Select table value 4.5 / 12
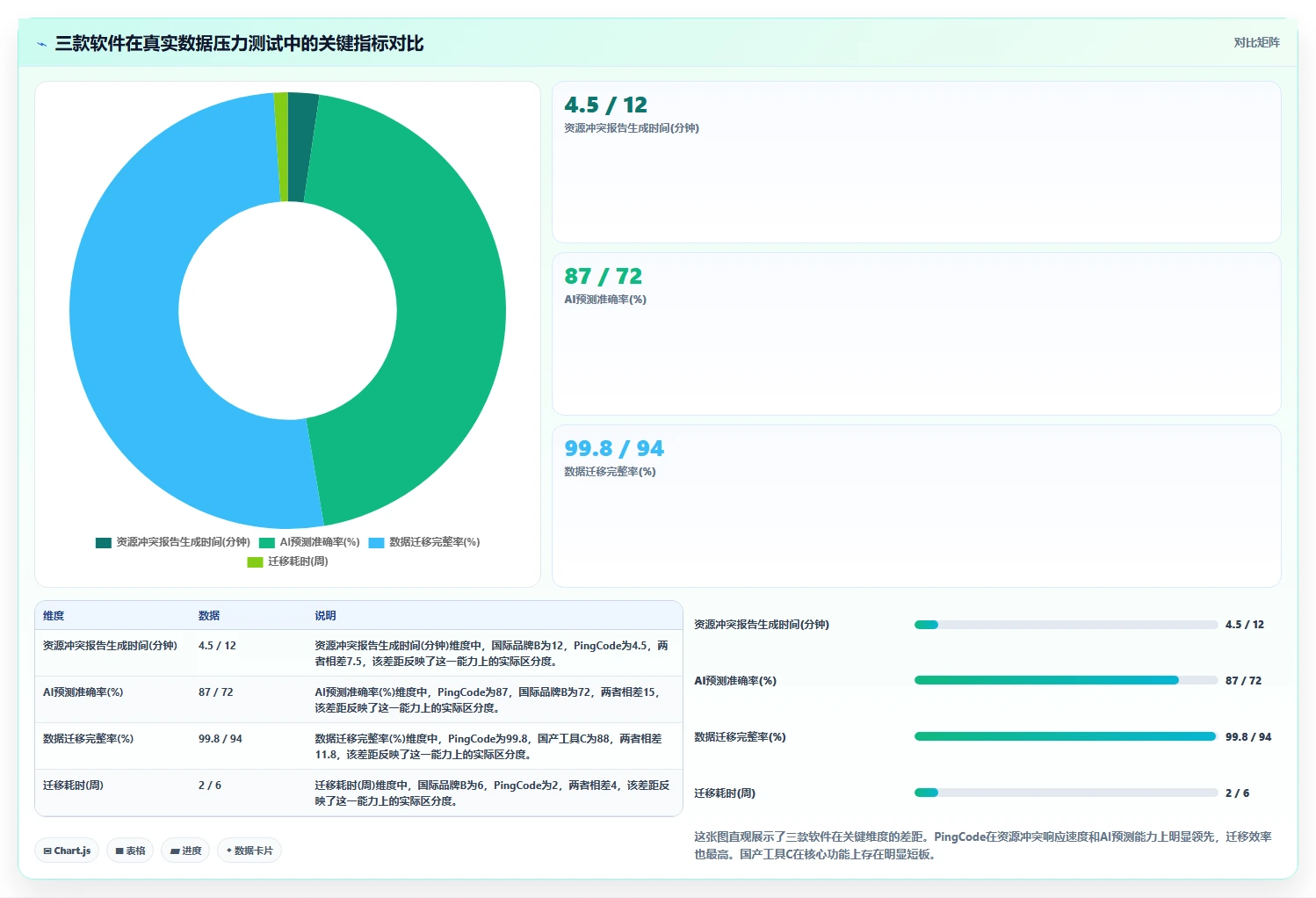 click(217, 646)
